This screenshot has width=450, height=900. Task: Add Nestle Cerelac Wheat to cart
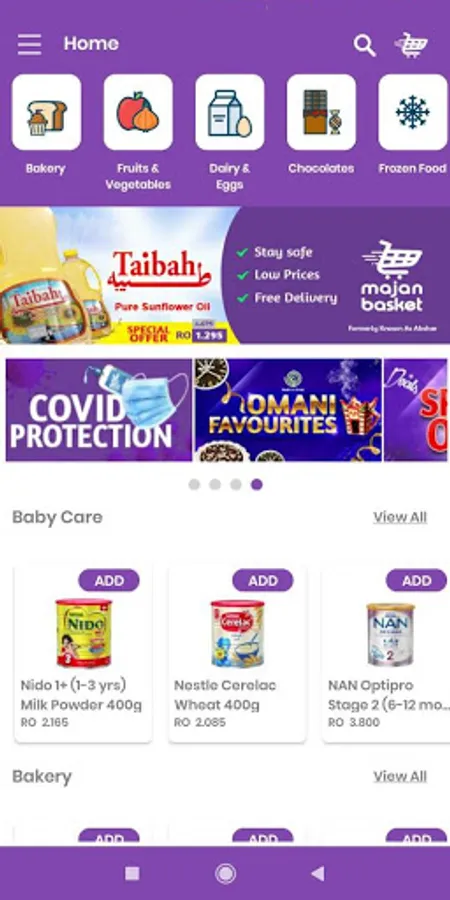tap(263, 580)
